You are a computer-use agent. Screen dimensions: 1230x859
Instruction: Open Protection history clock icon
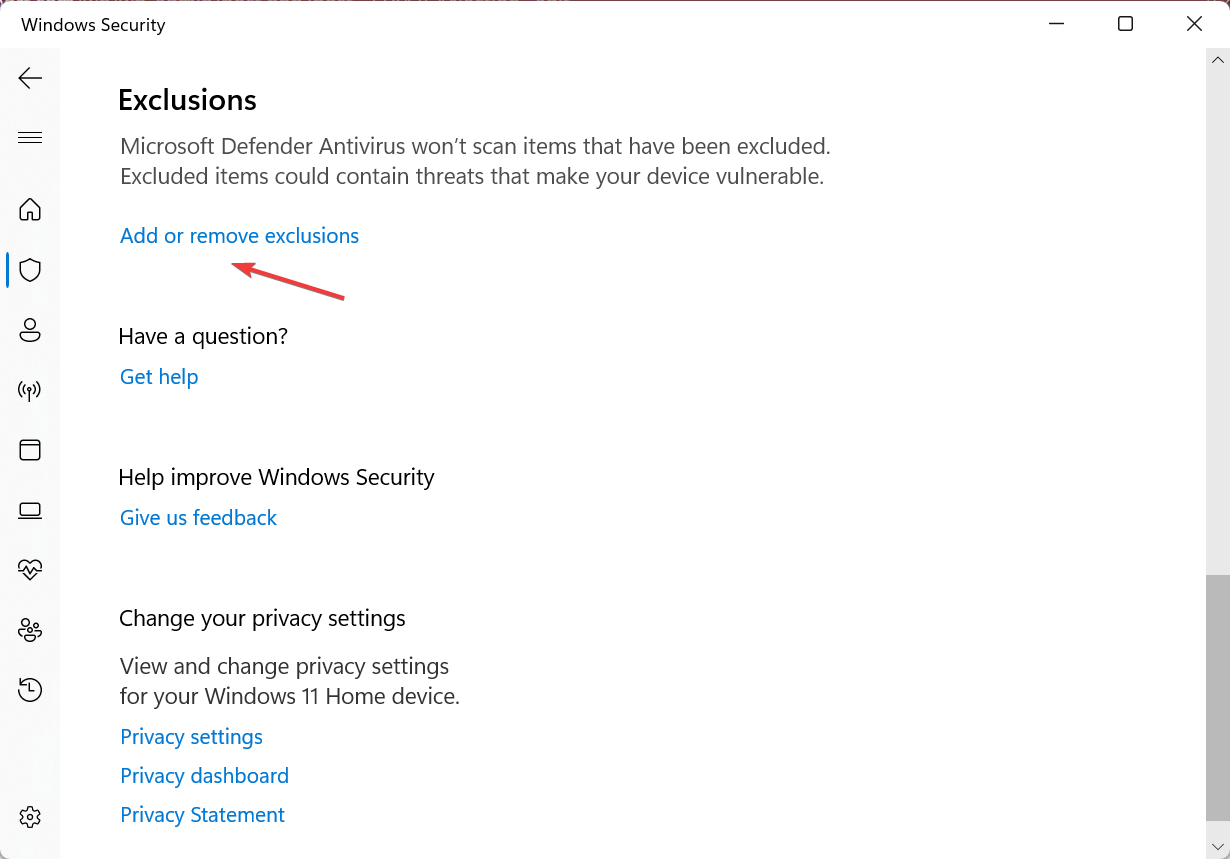pyautogui.click(x=30, y=690)
